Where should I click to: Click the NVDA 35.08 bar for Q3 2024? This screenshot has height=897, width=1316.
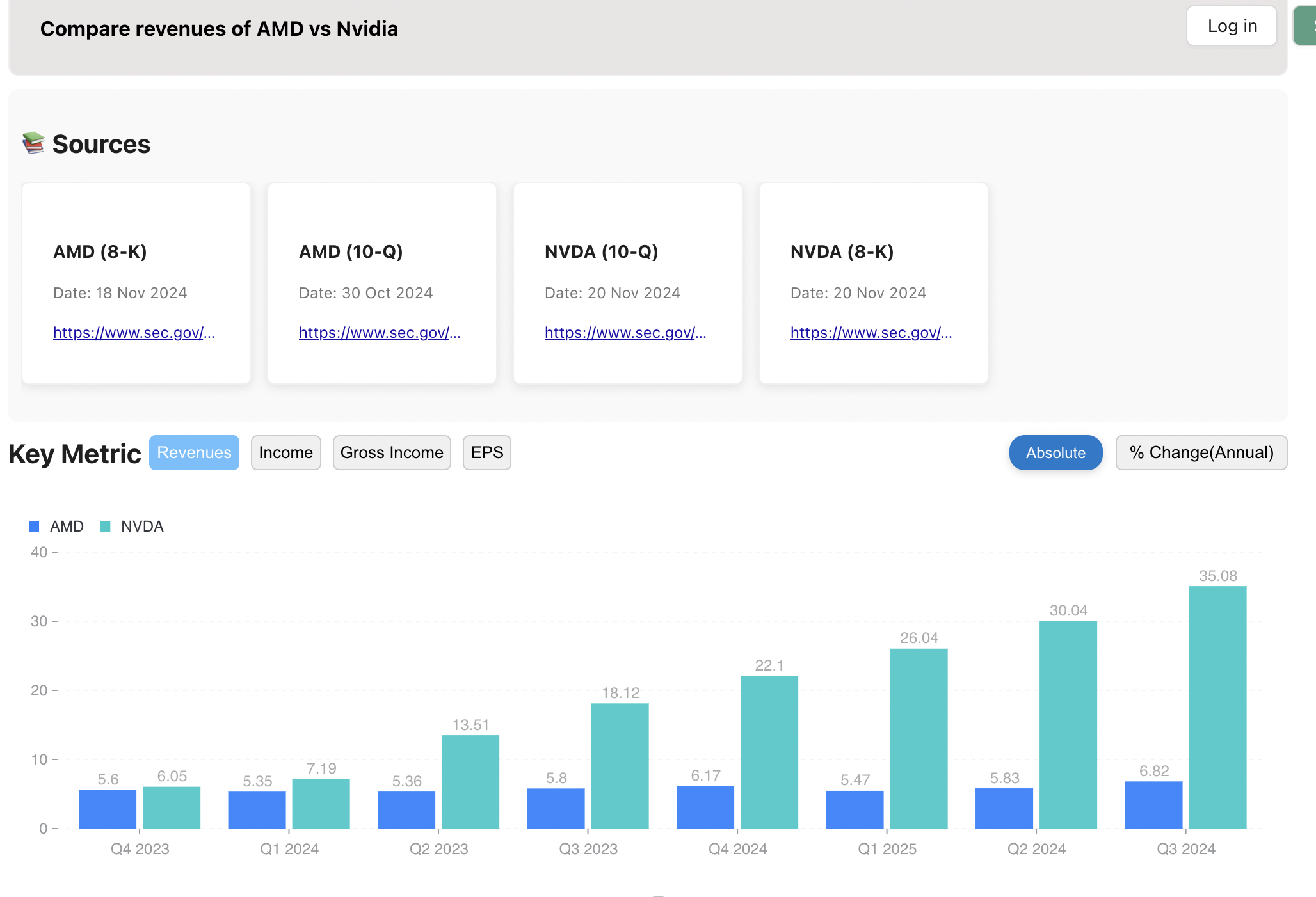tap(1217, 707)
